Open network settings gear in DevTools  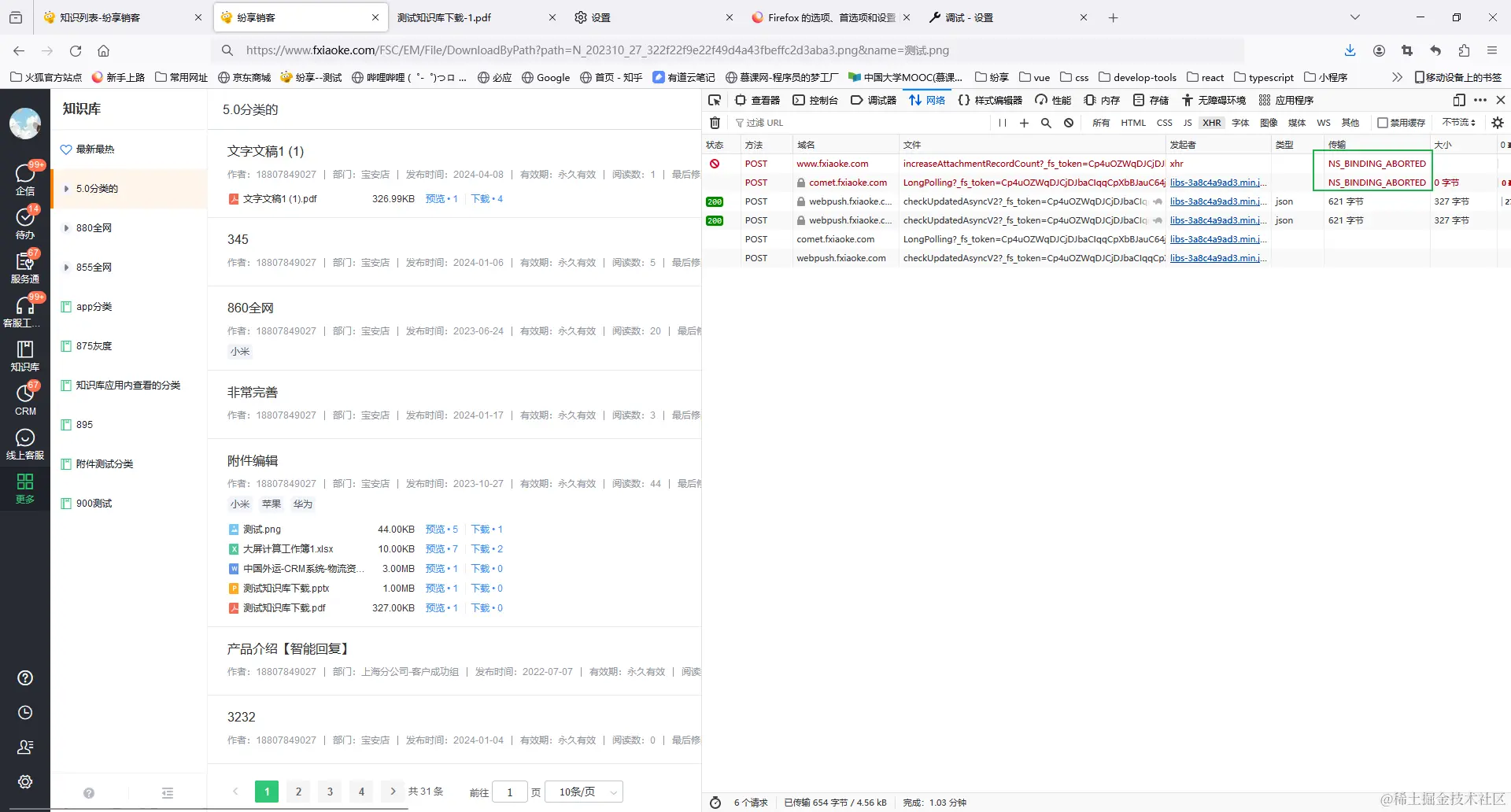pos(1498,123)
